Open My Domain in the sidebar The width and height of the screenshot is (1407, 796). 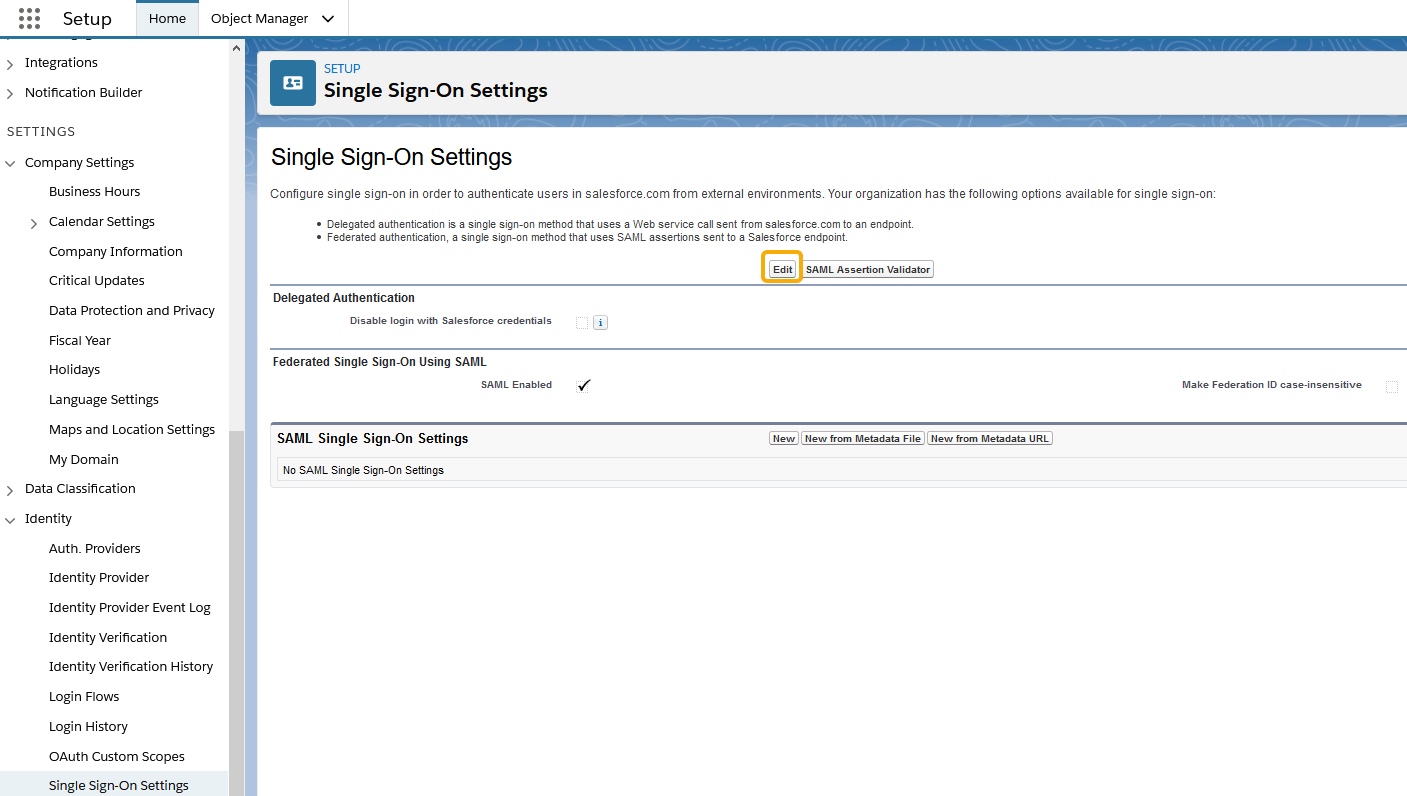pos(84,460)
